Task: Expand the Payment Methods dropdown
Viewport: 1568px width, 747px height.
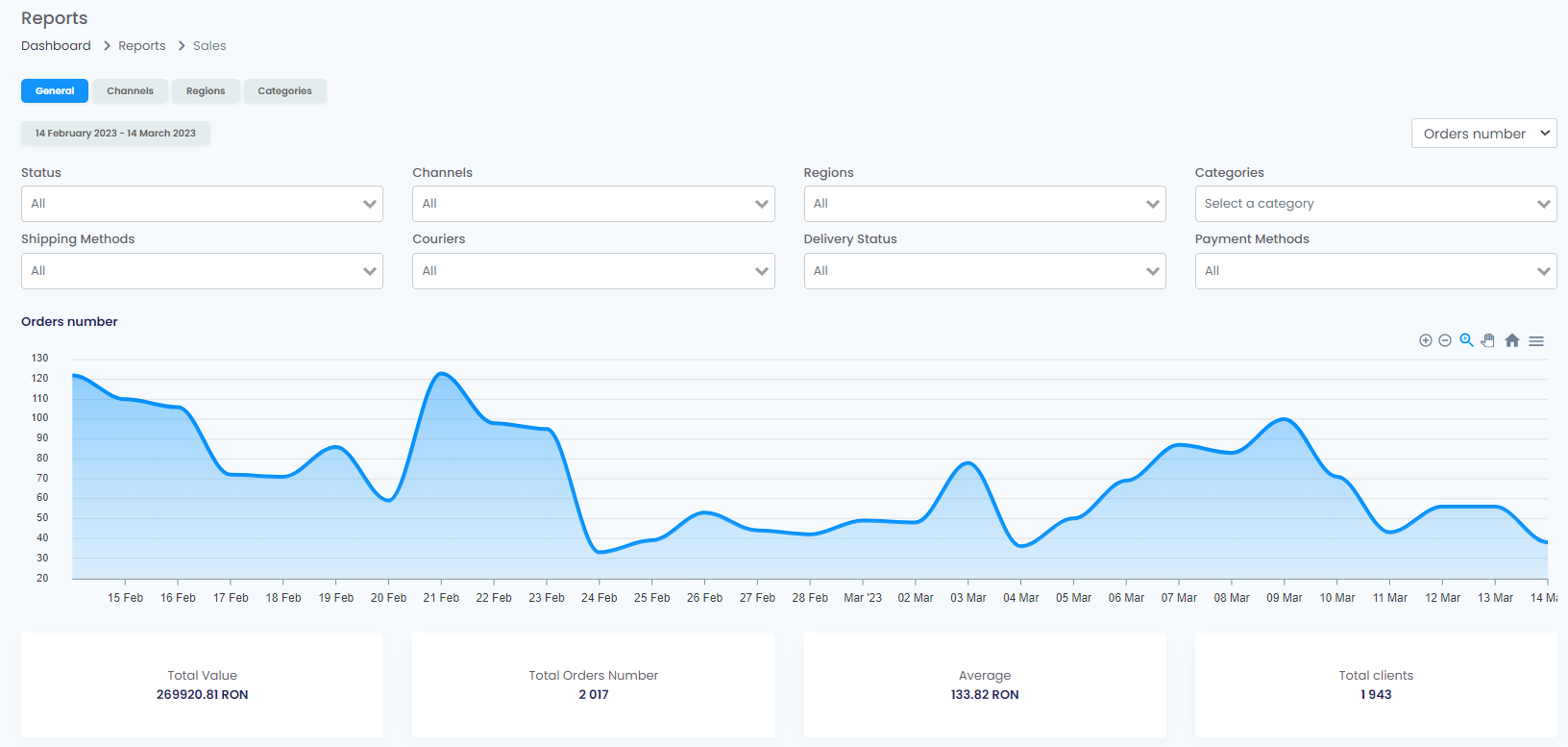Action: click(1376, 271)
